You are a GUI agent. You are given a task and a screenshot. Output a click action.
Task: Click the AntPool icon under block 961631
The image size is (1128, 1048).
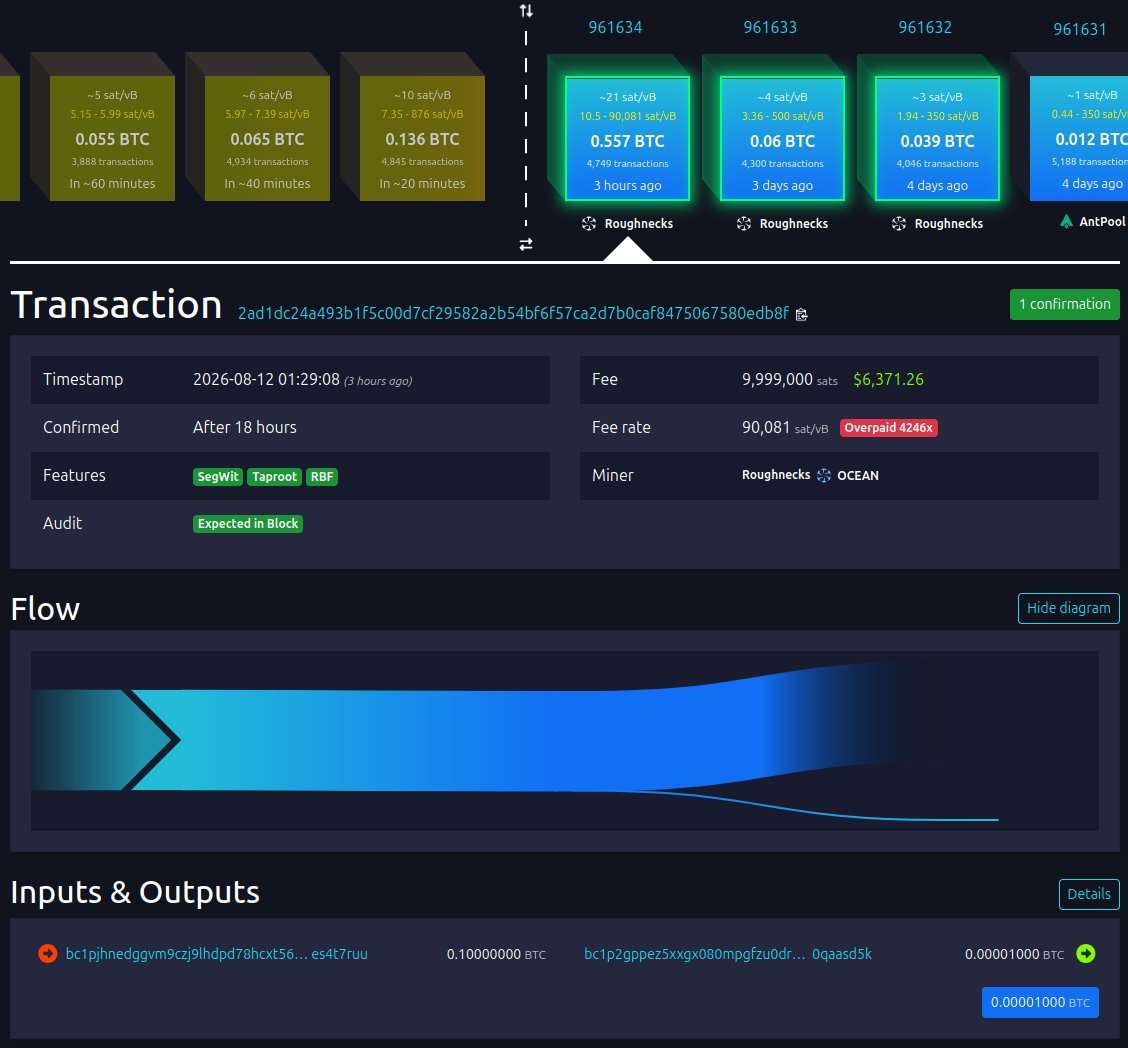1066,222
